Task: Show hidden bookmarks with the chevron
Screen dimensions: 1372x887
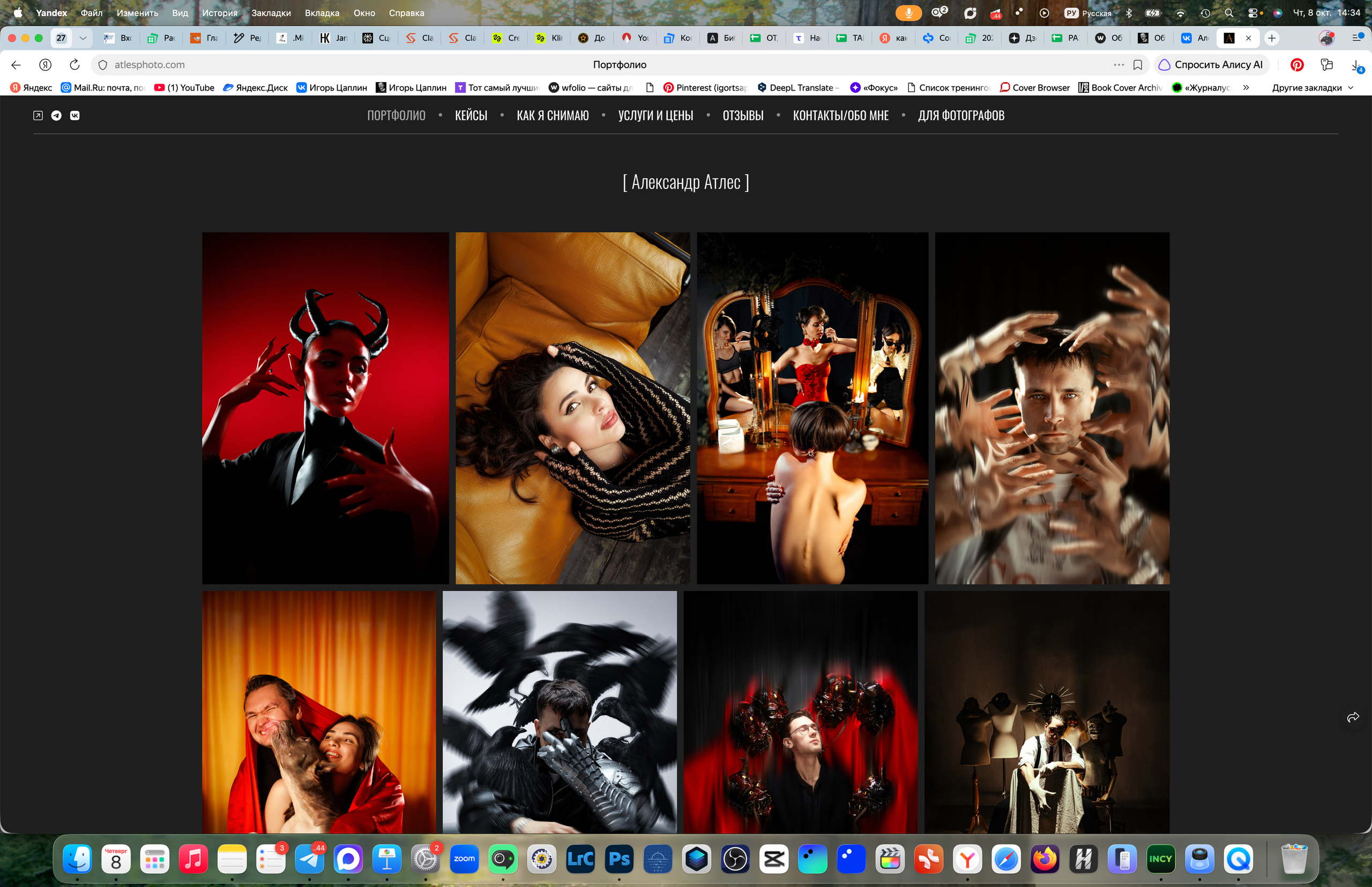Action: click(1246, 87)
